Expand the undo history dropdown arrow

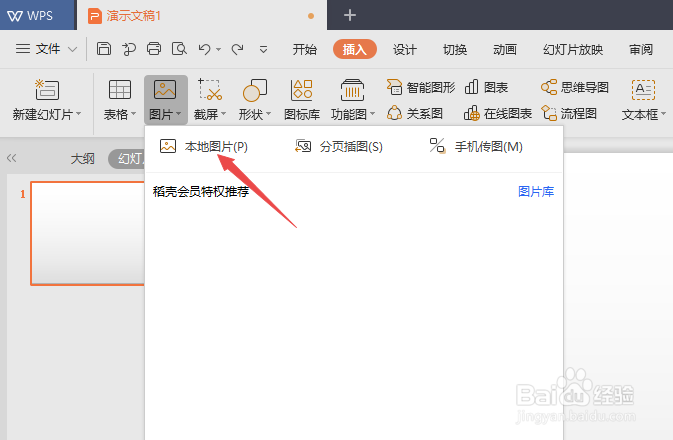(218, 50)
